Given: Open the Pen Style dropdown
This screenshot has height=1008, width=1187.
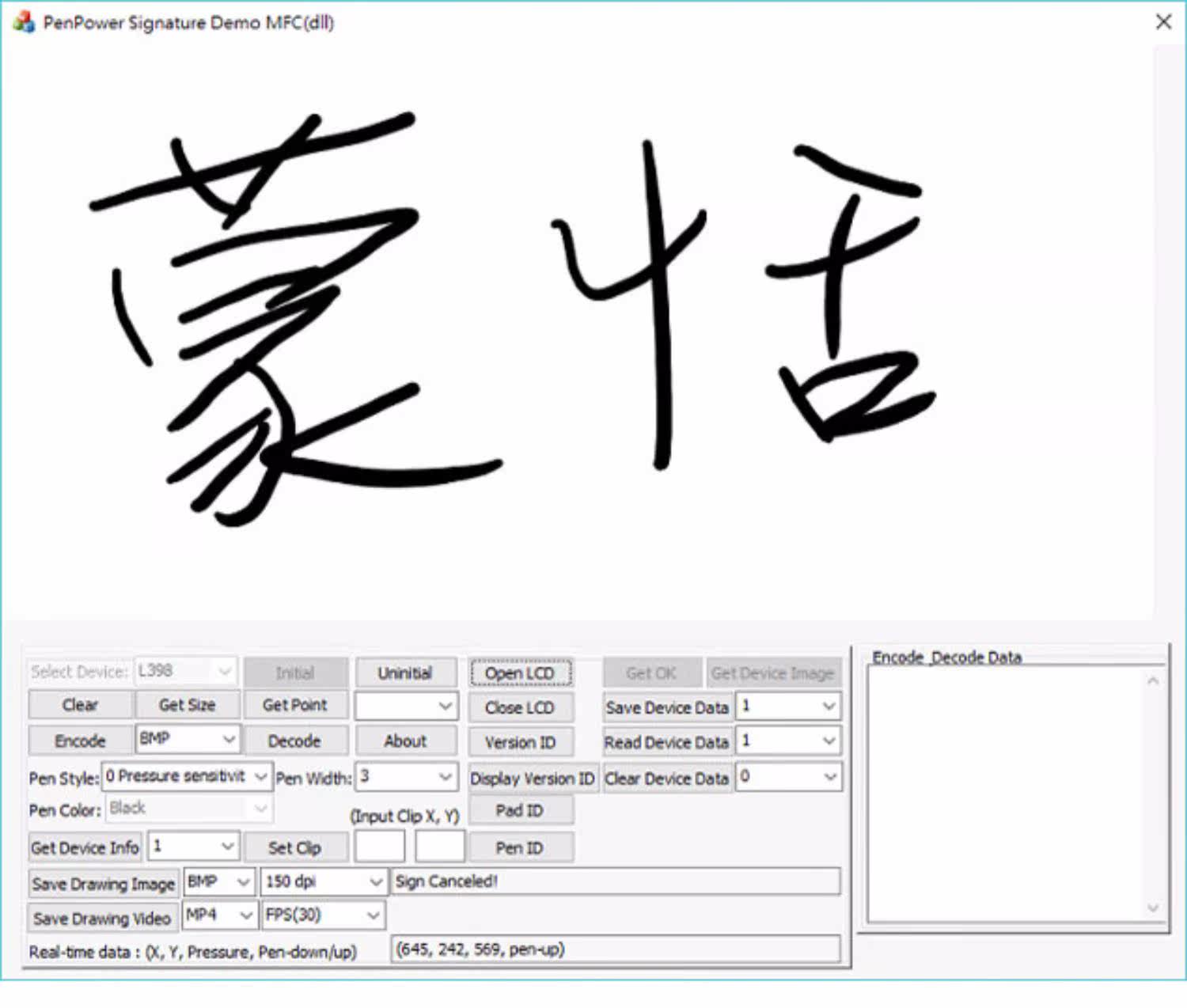Looking at the screenshot, I should click(188, 777).
